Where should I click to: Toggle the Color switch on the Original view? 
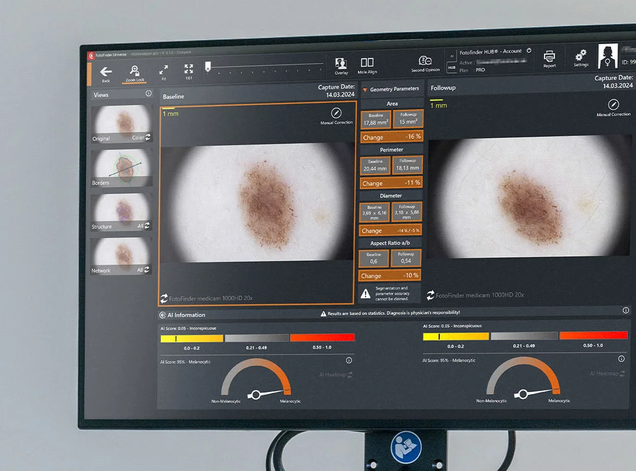click(x=148, y=137)
